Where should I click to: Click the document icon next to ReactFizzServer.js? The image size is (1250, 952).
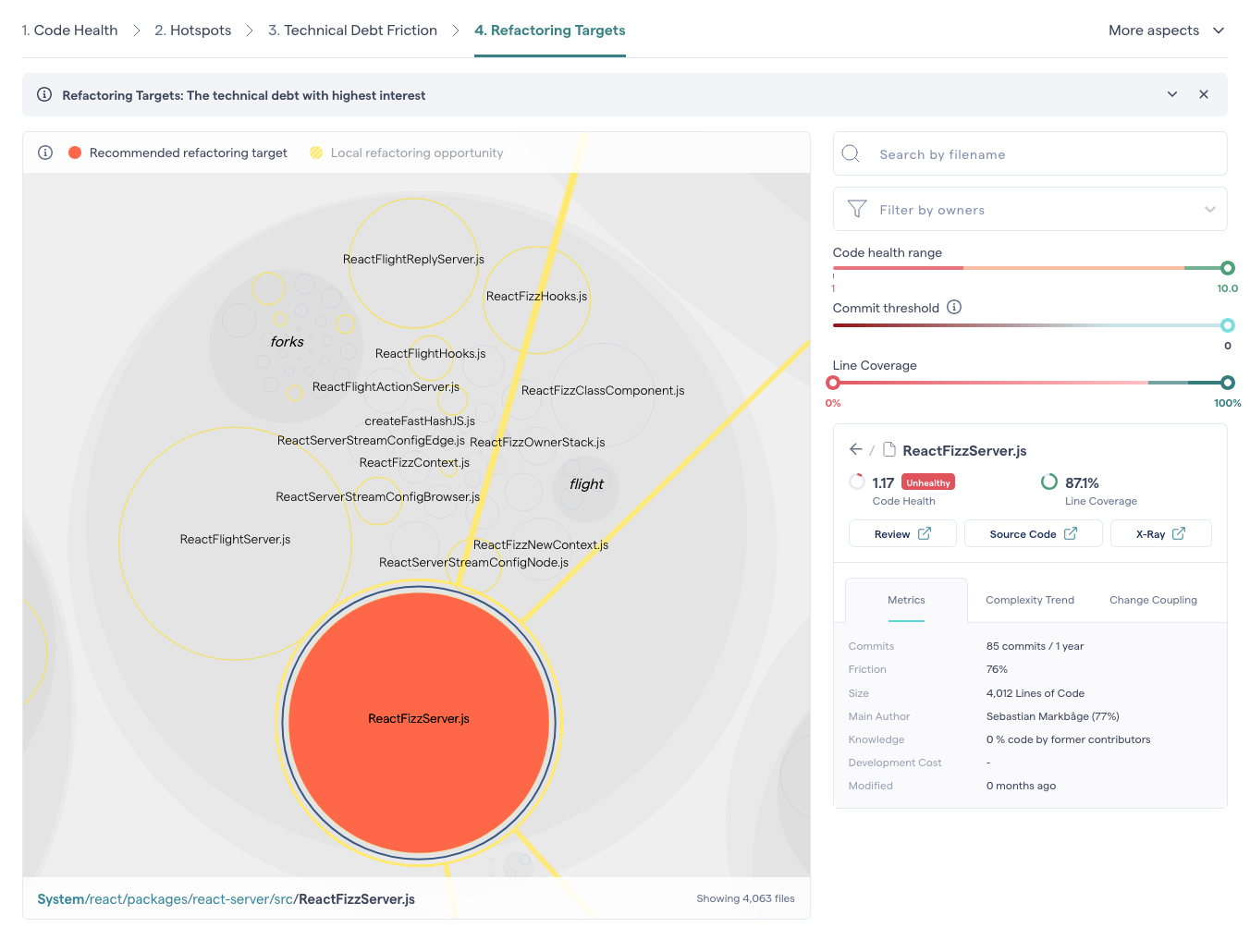pos(888,449)
